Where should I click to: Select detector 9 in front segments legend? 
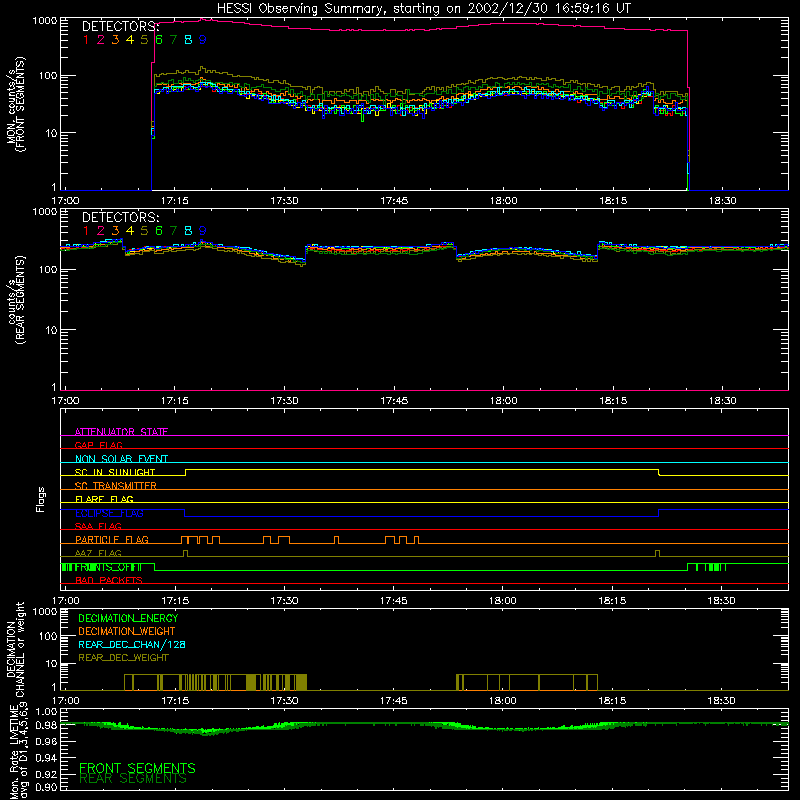[x=203, y=40]
